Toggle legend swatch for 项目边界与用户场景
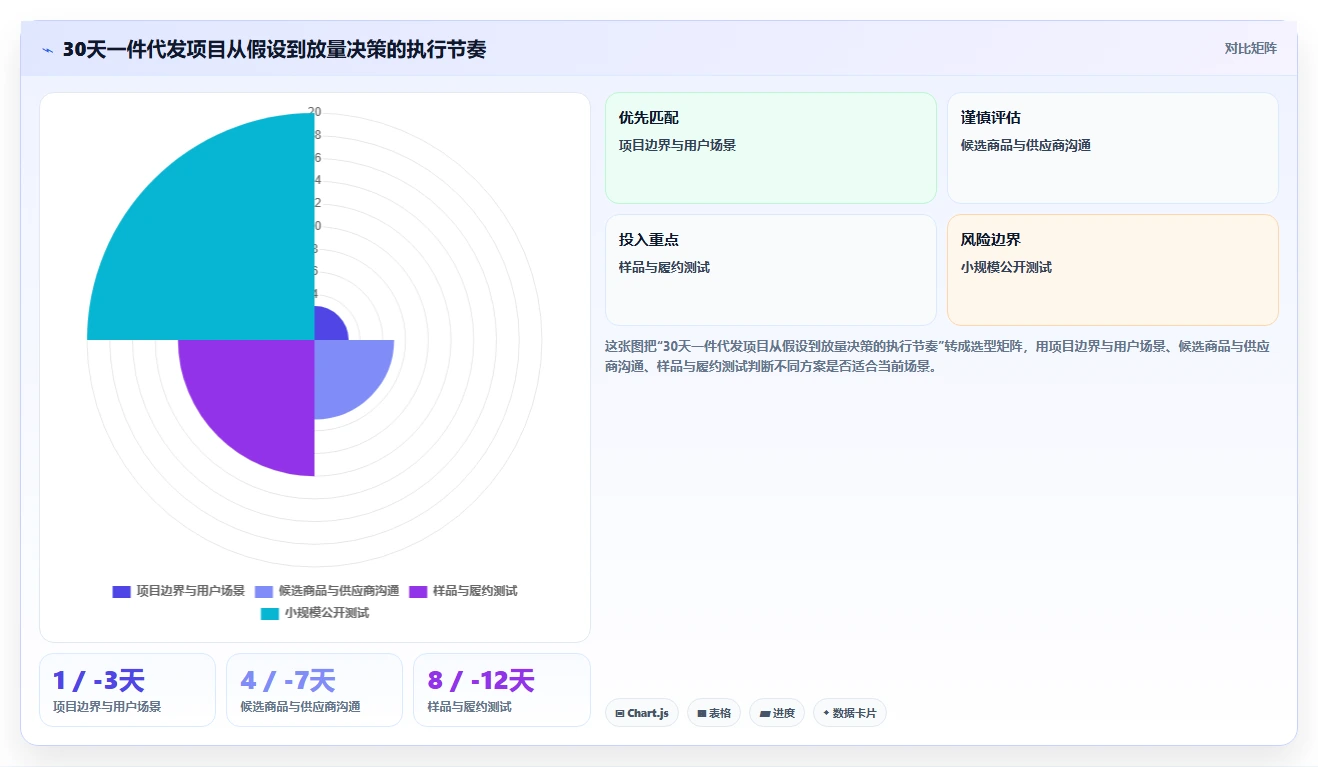This screenshot has height=767, width=1318. coord(121,591)
